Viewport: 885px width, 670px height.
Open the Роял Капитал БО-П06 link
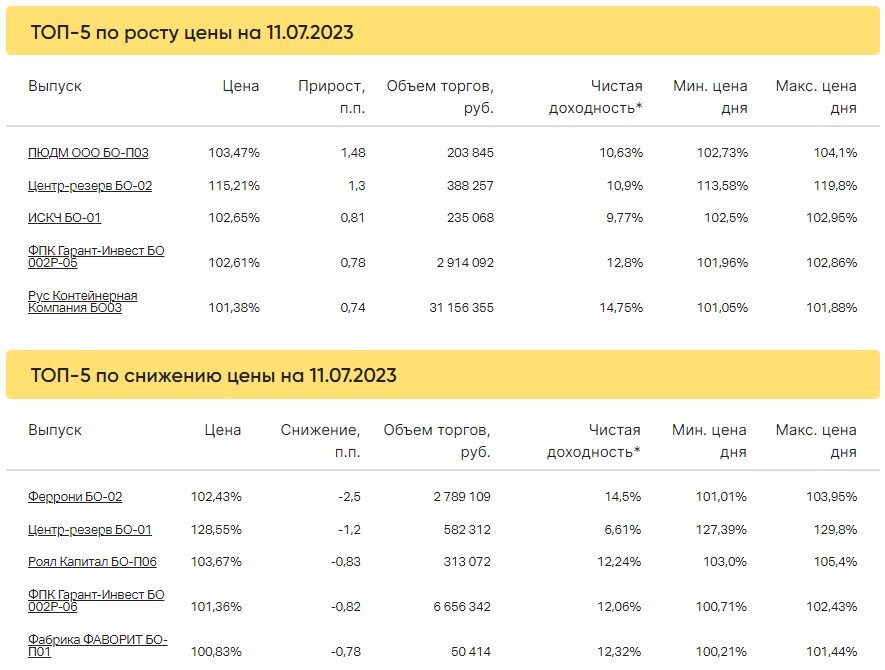pos(92,562)
